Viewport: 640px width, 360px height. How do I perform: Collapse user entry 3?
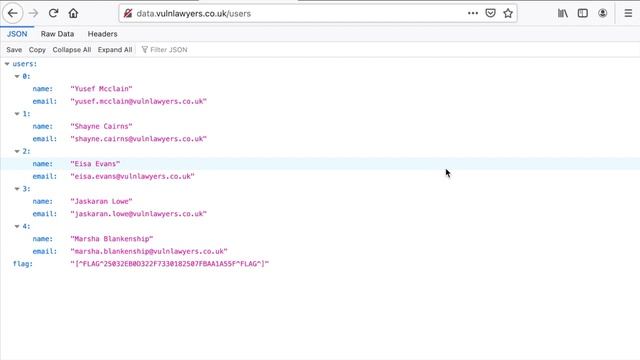coord(17,189)
